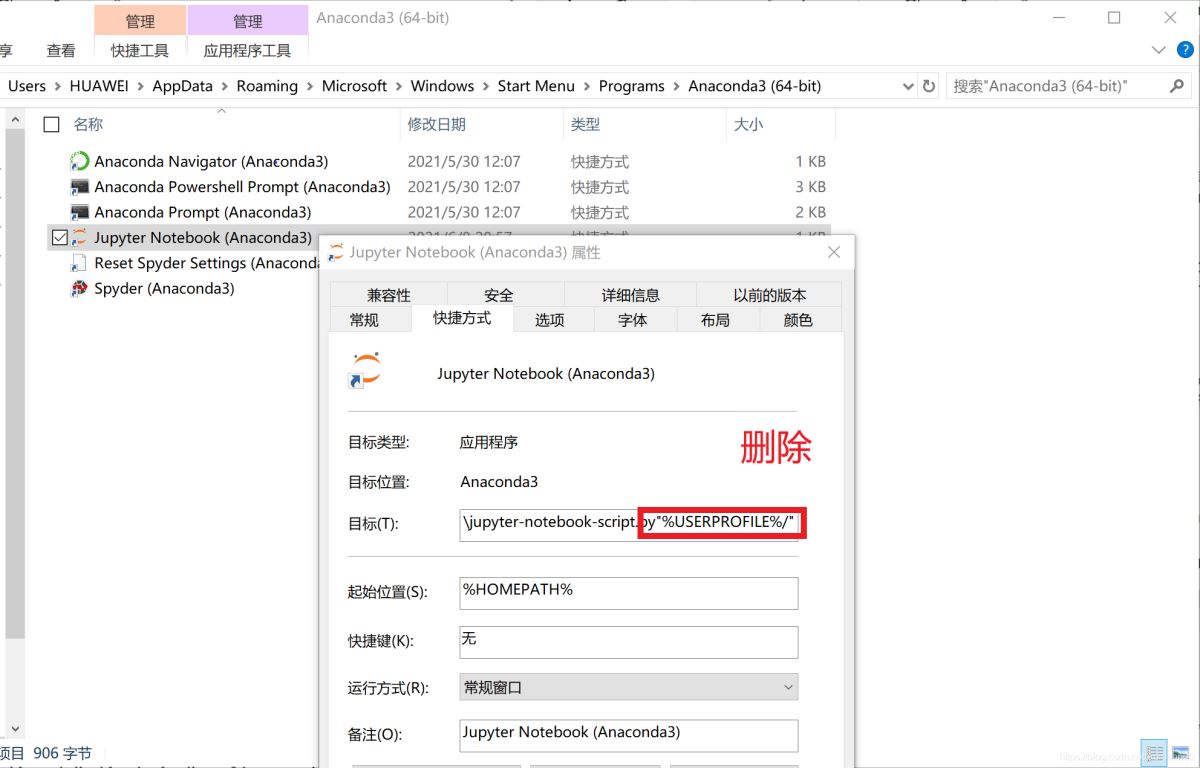Select the Anaconda Powershell Prompt icon
The height and width of the screenshot is (768, 1200).
click(79, 187)
